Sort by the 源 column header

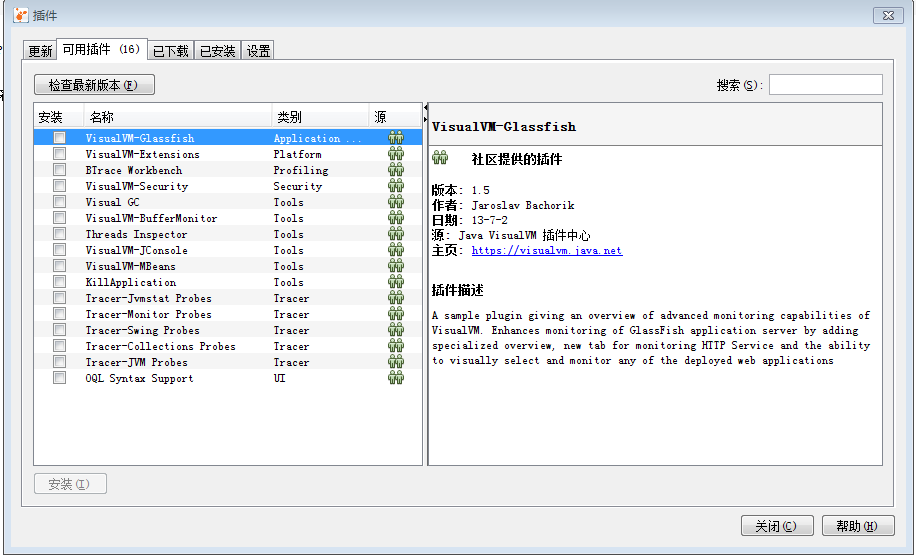pos(395,117)
